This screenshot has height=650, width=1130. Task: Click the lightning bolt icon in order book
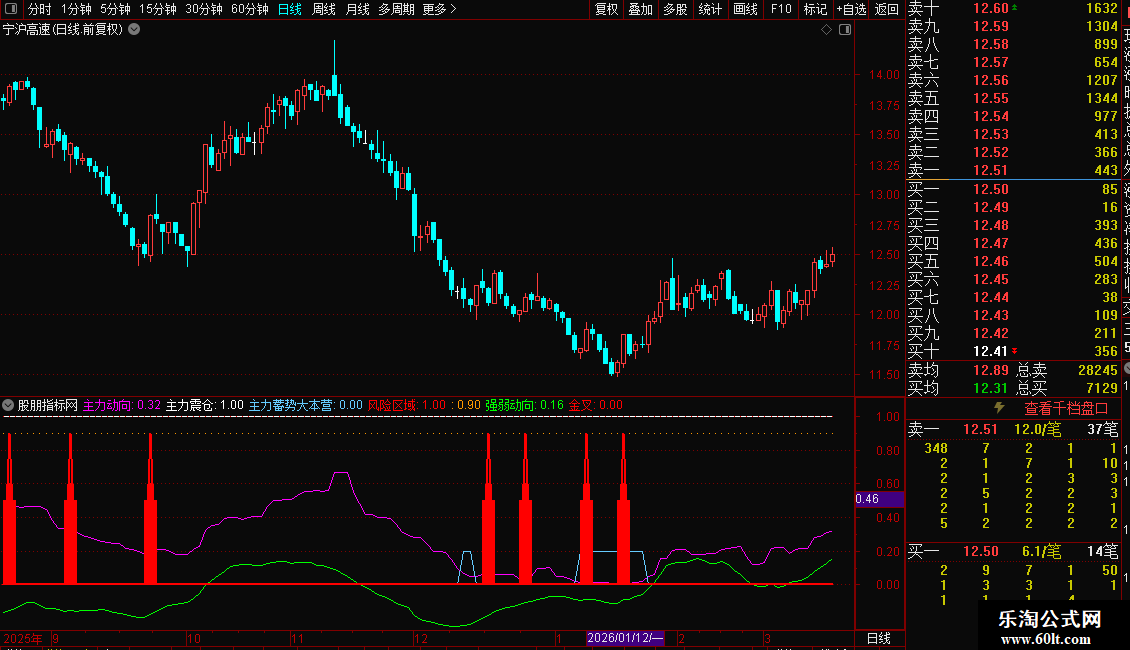click(x=998, y=408)
